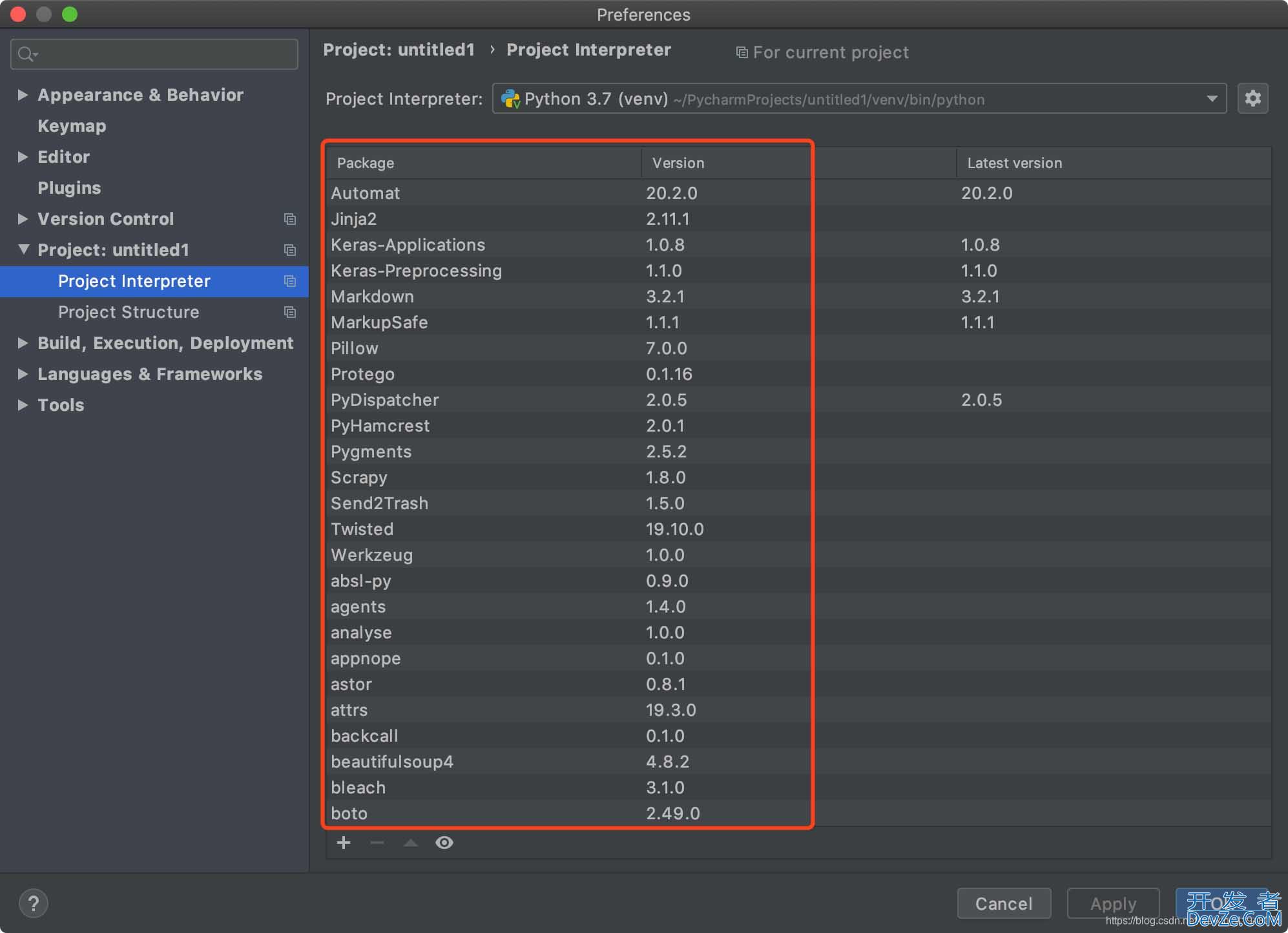Click the Project Interpreter sync icon
The width and height of the screenshot is (1288, 933).
coord(289,280)
